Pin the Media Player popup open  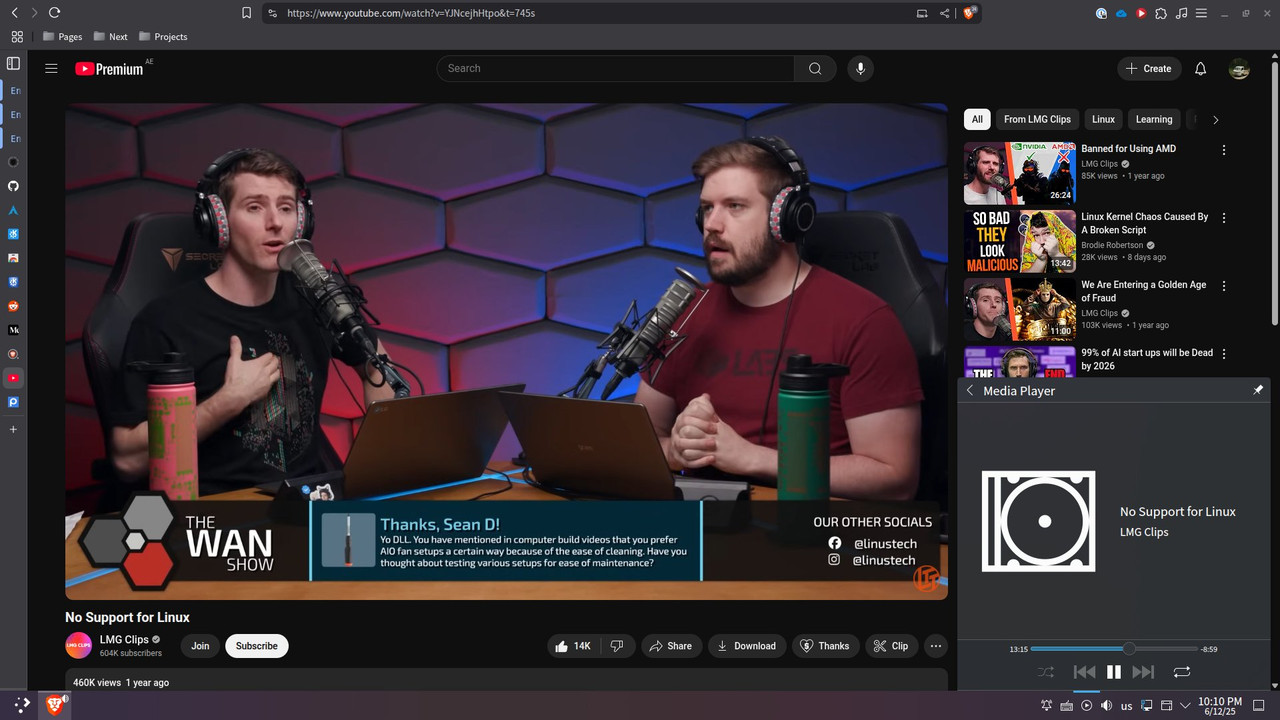pos(1258,390)
